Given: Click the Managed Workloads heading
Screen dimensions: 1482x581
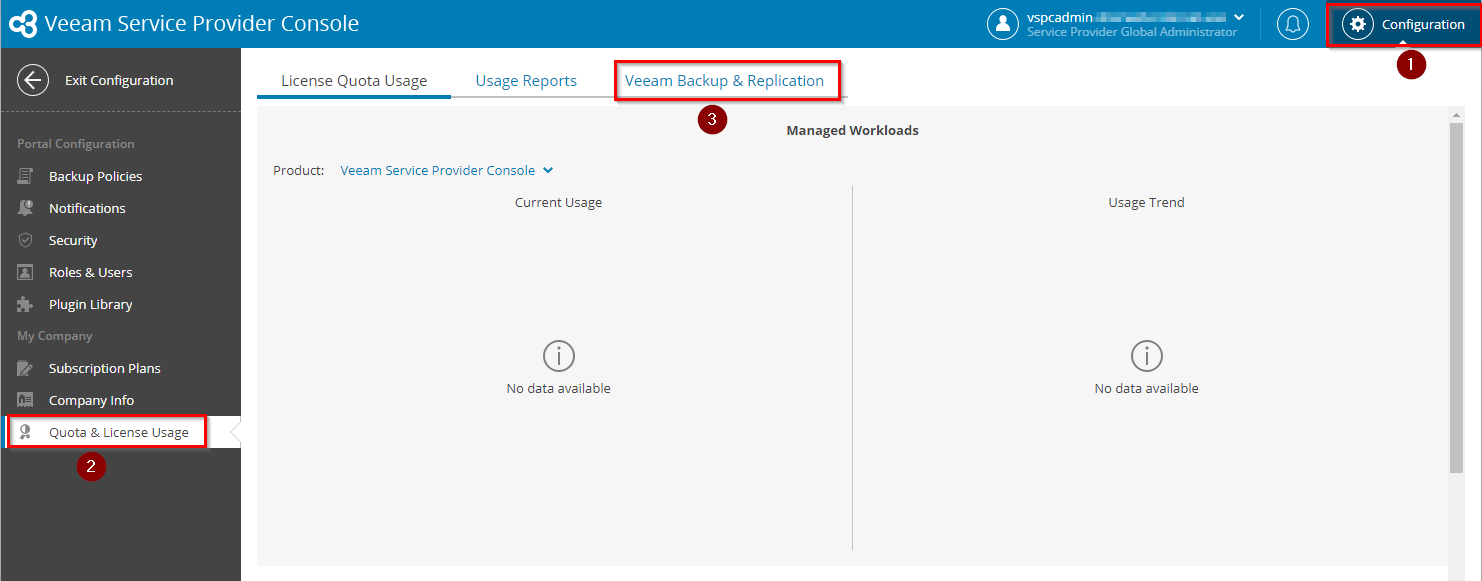Looking at the screenshot, I should (852, 130).
